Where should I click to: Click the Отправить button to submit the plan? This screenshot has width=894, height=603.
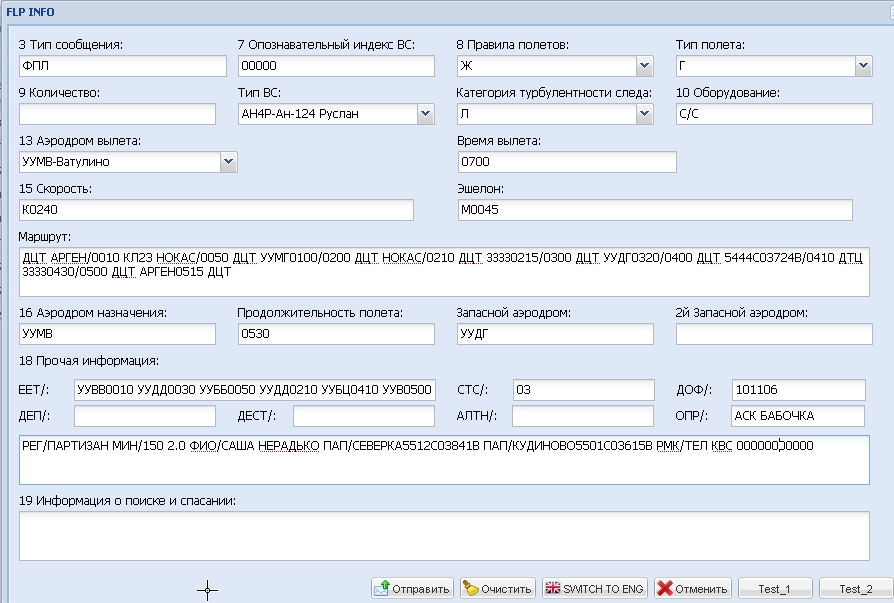[x=412, y=588]
